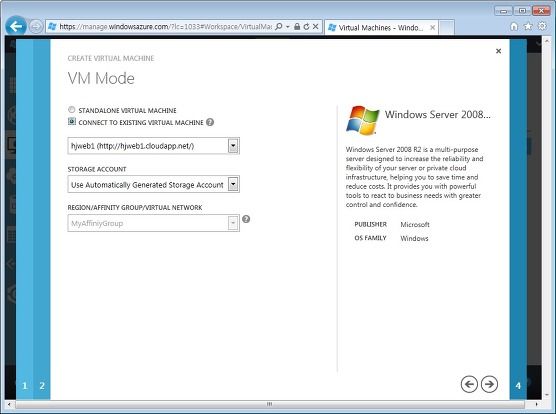Click the Windows Server logo image
The width and height of the screenshot is (556, 414).
coord(362,120)
